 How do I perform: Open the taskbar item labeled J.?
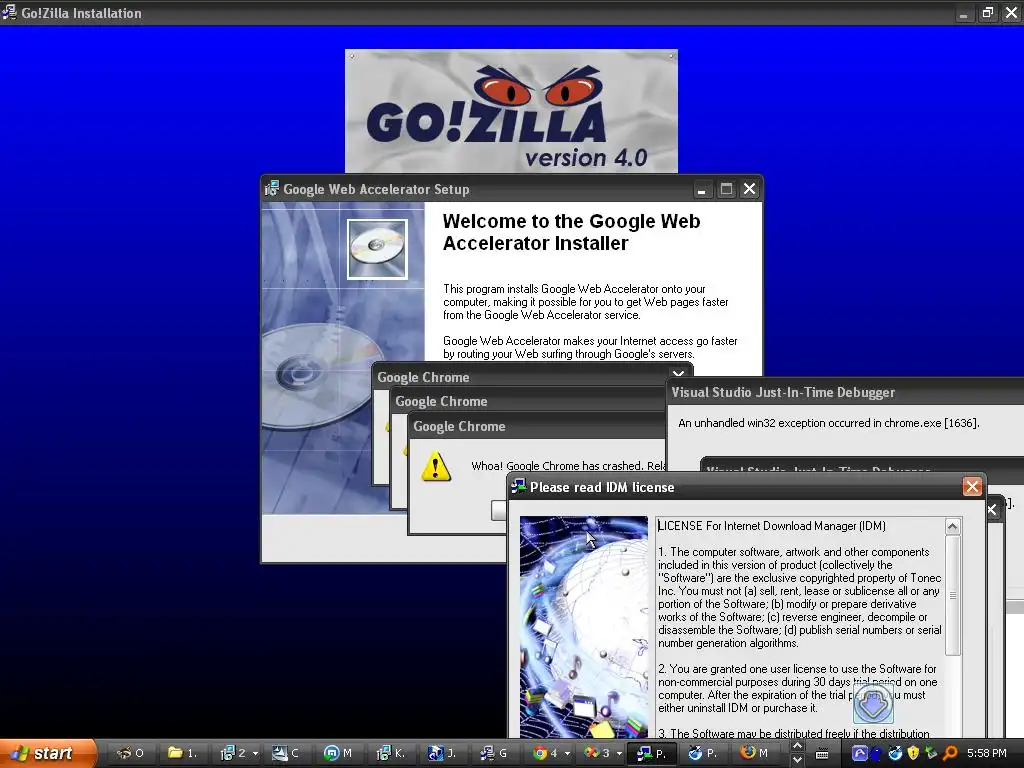(x=443, y=753)
